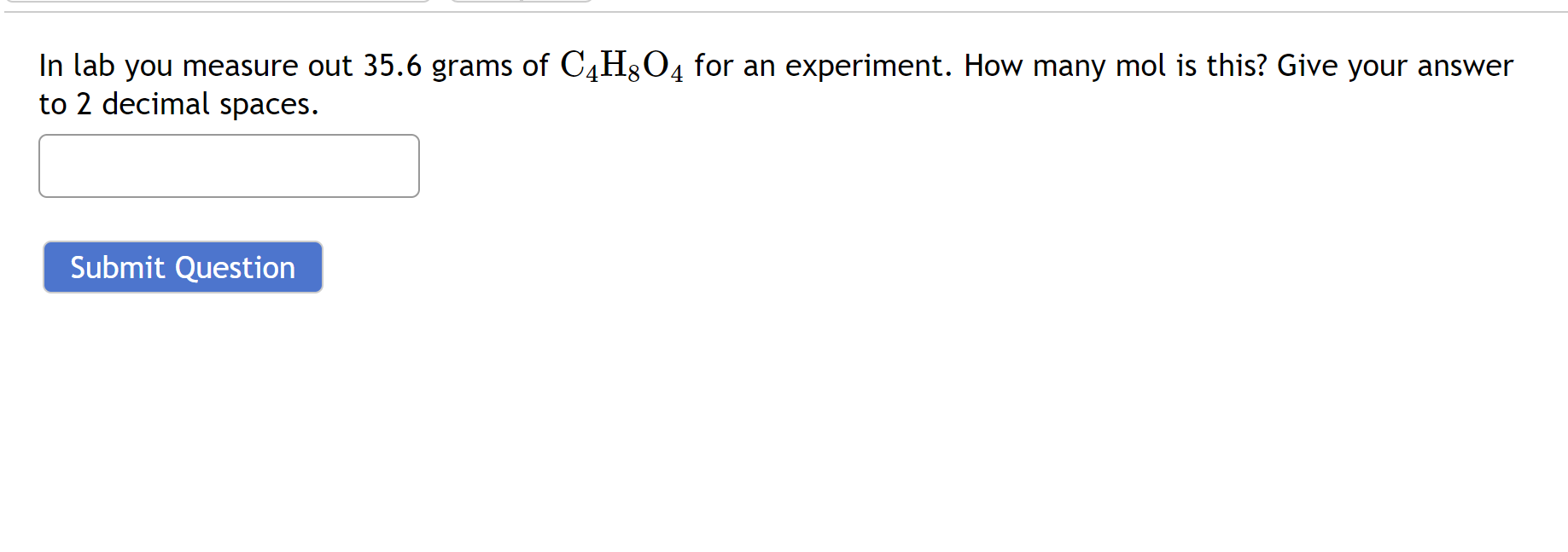Click the words 'Submit Question' on the button

tap(182, 267)
